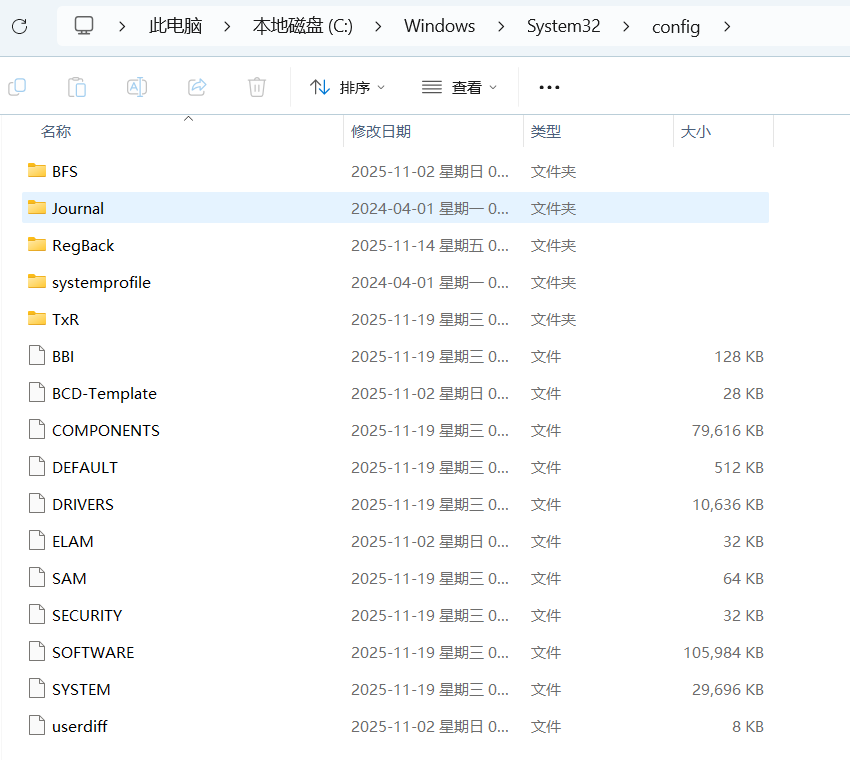Click the refresh icon in address bar

(20, 26)
